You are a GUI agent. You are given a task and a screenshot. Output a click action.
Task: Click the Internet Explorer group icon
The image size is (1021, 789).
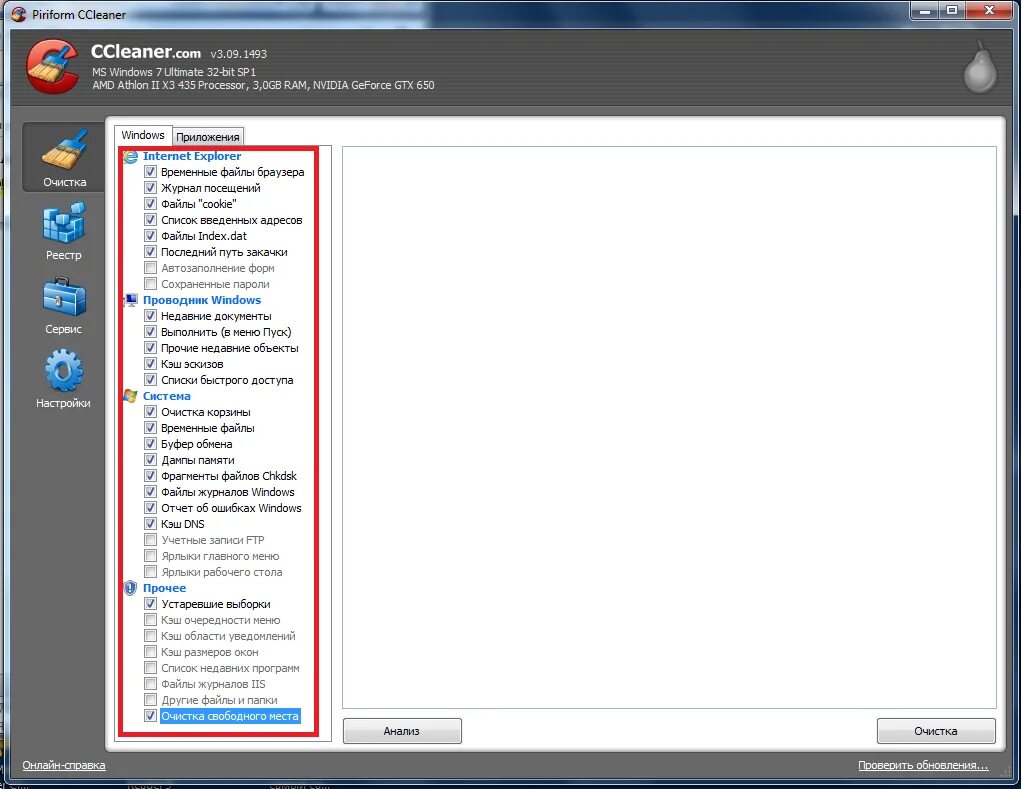(131, 156)
